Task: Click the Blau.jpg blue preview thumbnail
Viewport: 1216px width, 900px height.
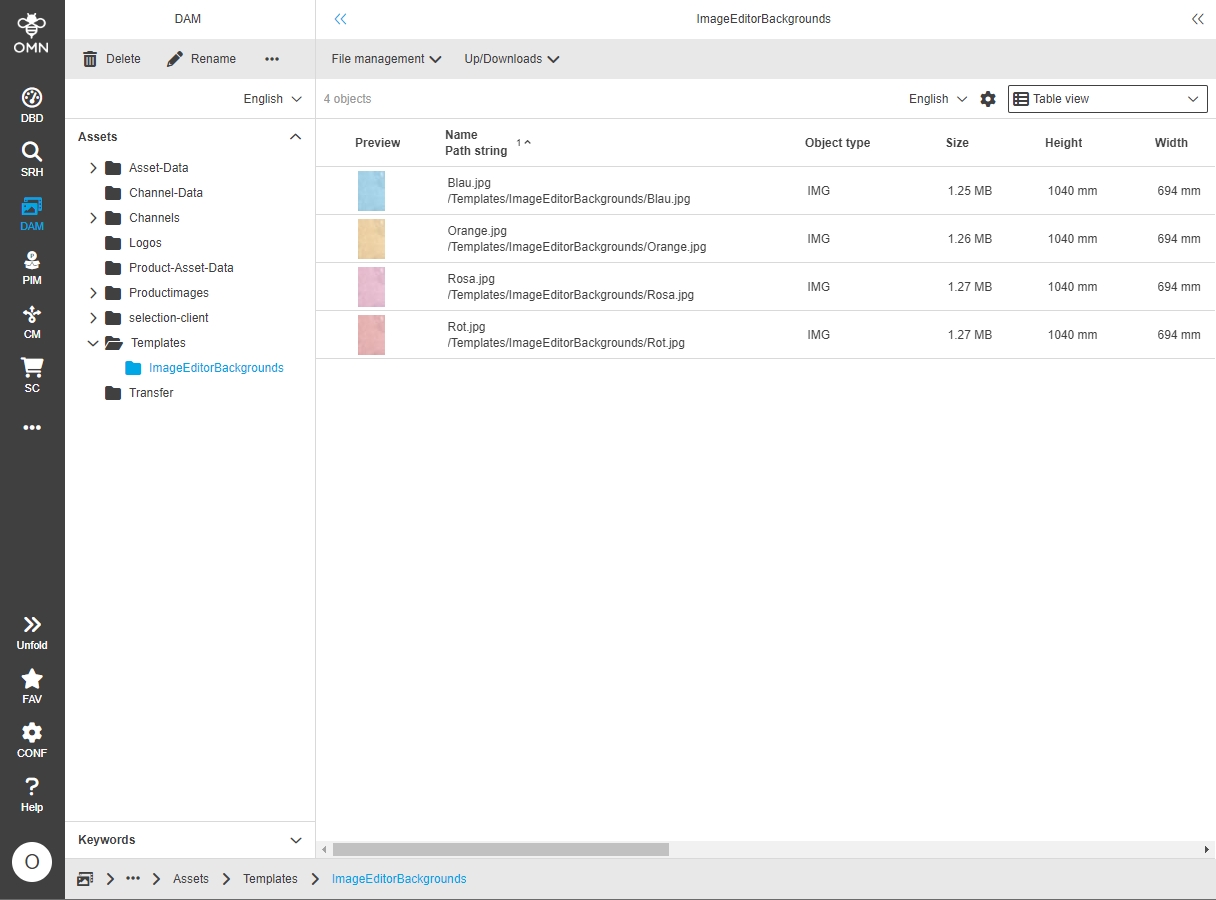Action: (x=371, y=191)
